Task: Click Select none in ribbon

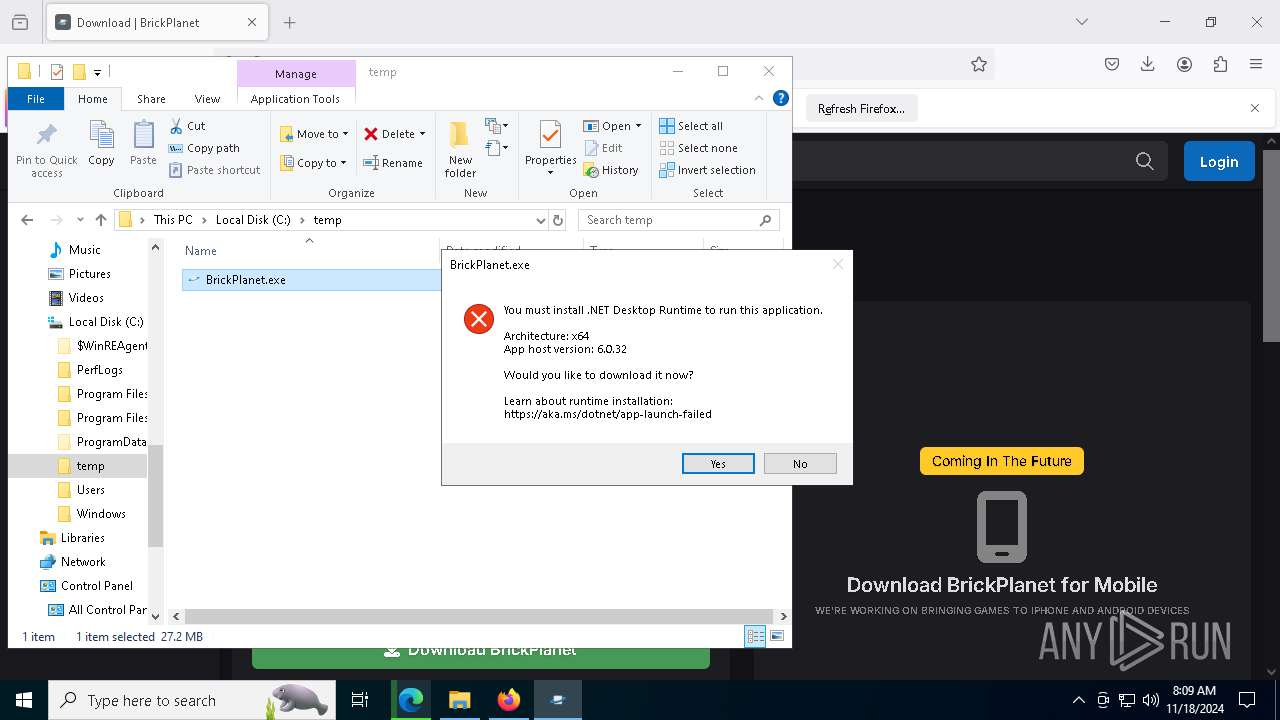Action: pyautogui.click(x=698, y=148)
